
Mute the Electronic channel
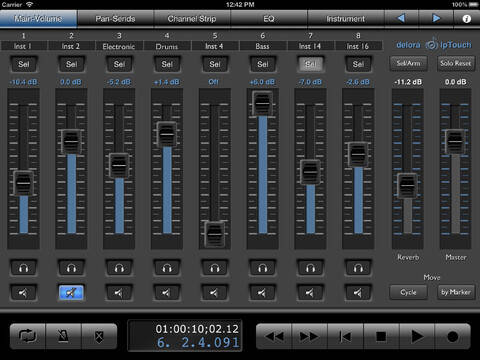click(119, 293)
